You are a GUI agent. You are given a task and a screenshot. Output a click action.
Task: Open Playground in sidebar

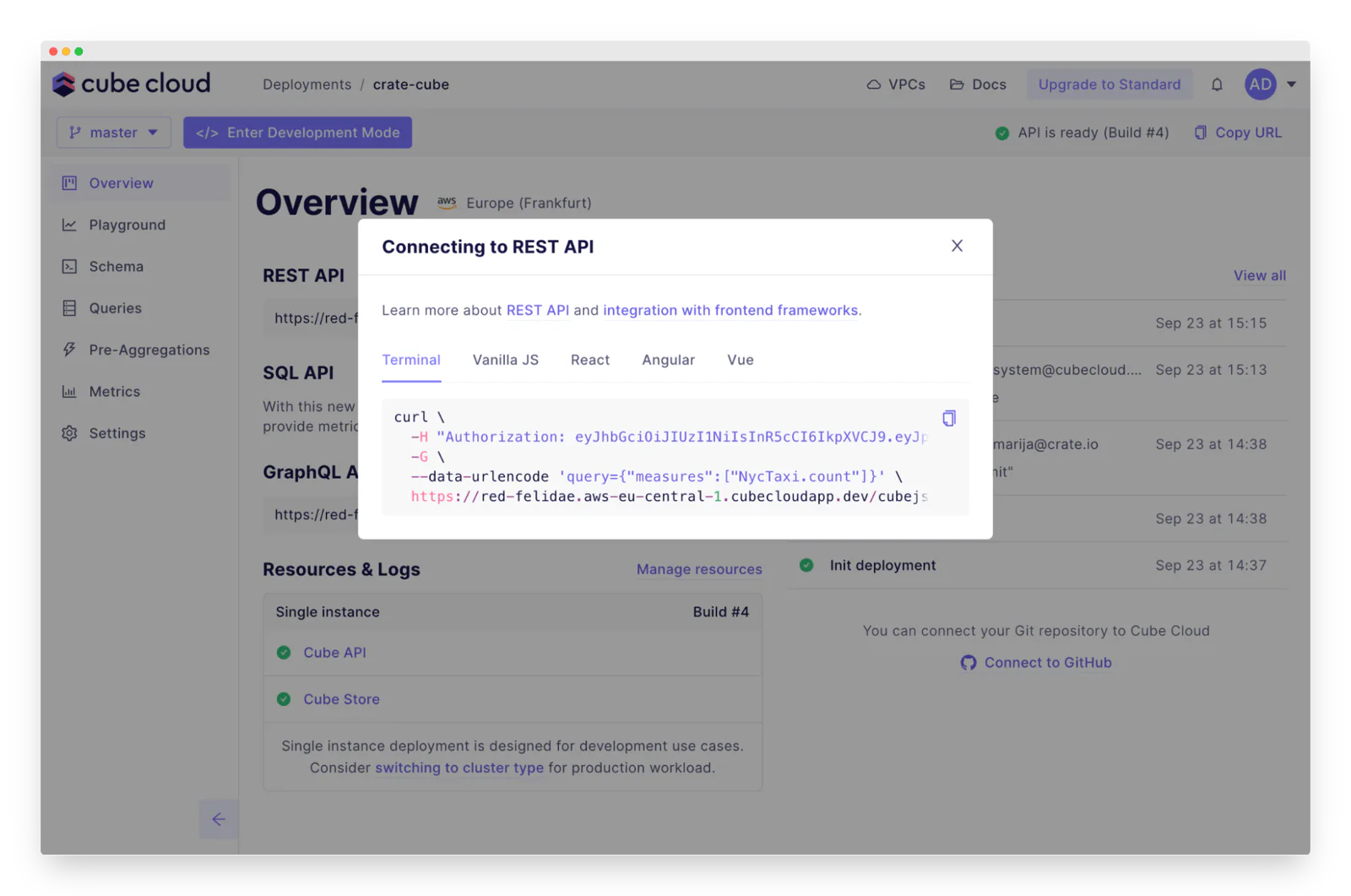140,225
